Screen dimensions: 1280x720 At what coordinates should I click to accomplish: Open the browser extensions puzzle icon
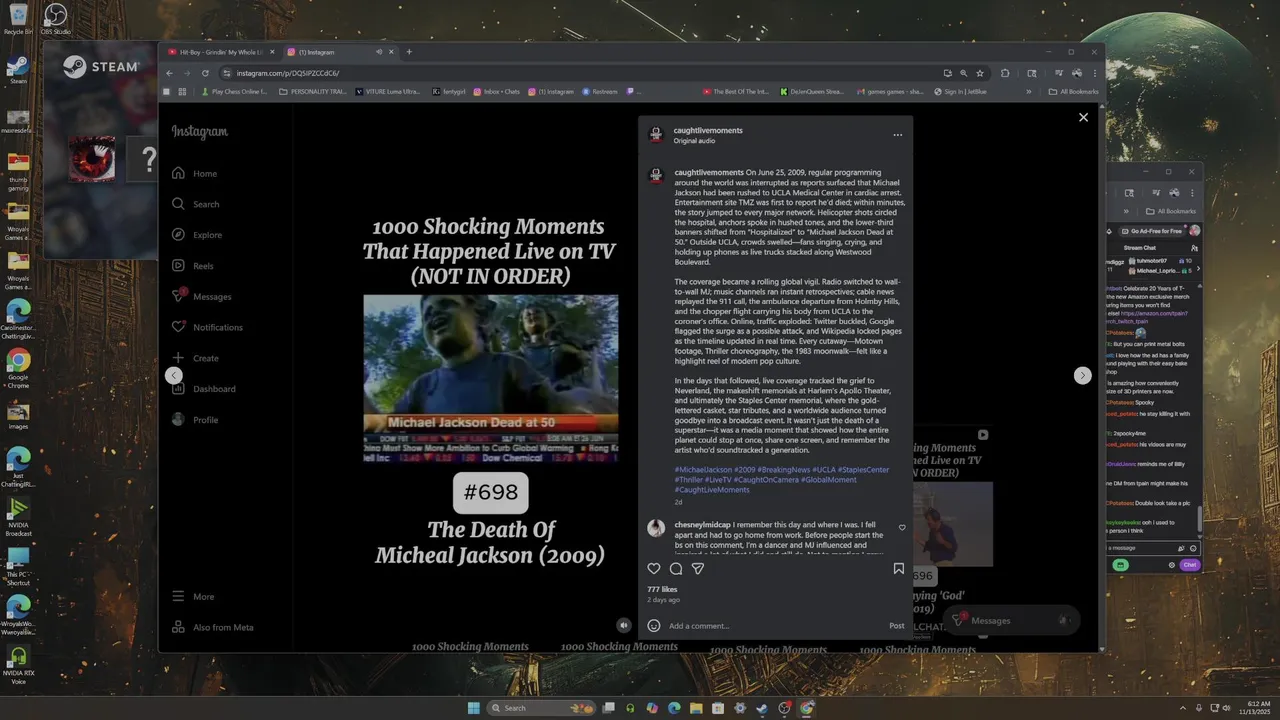pyautogui.click(x=1004, y=73)
